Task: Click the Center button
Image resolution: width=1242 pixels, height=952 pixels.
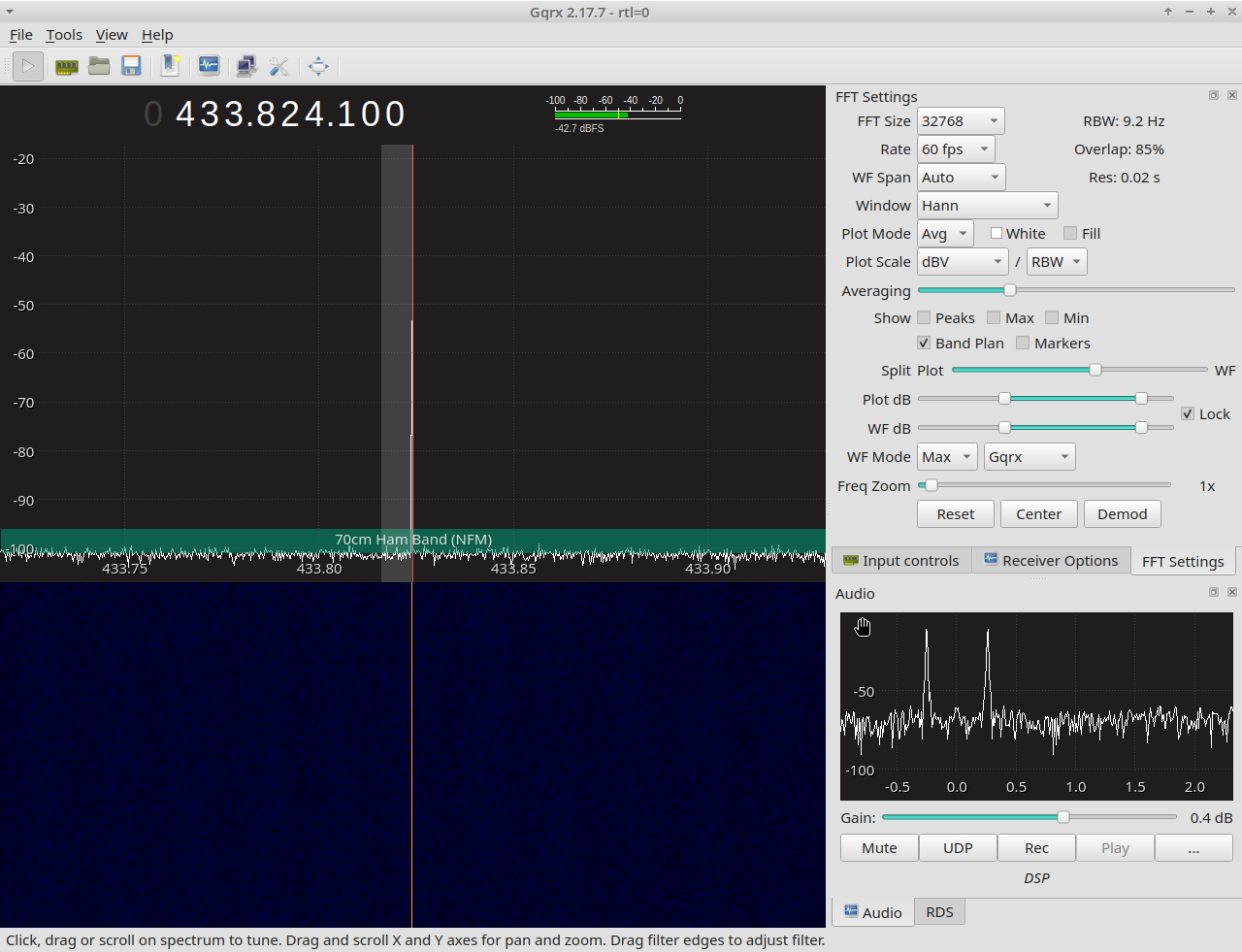Action: point(1039,514)
